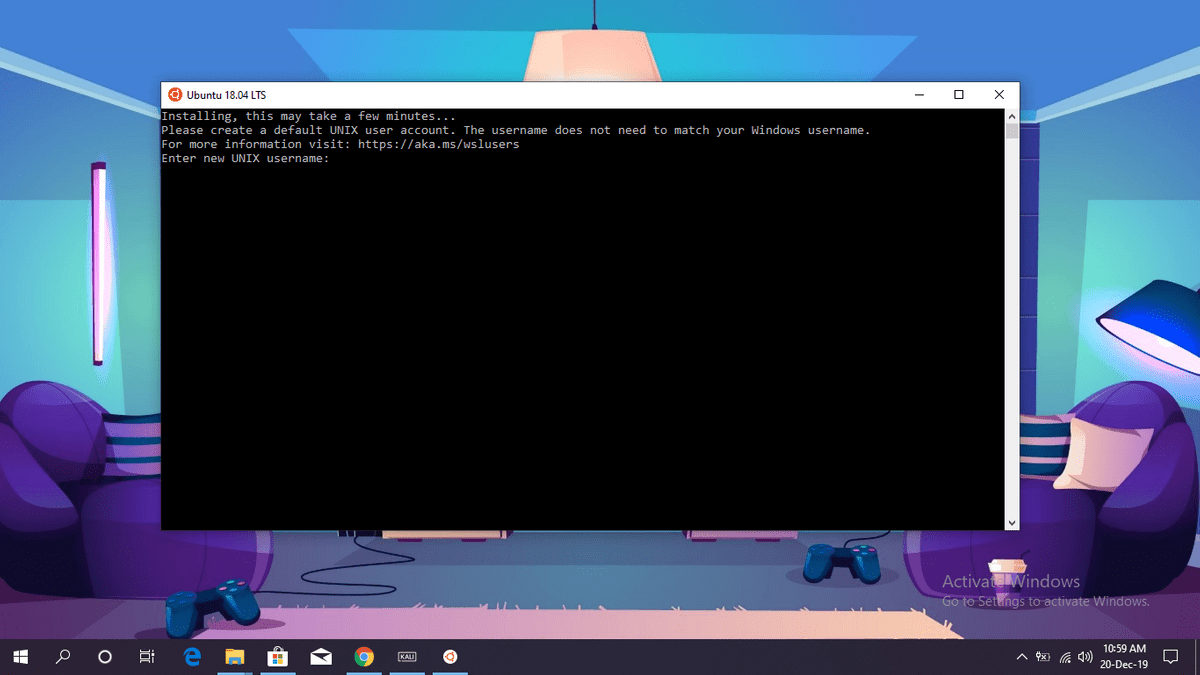Screen dimensions: 1200x675
Task: Open Kali Linux app on taskbar
Action: click(x=407, y=657)
